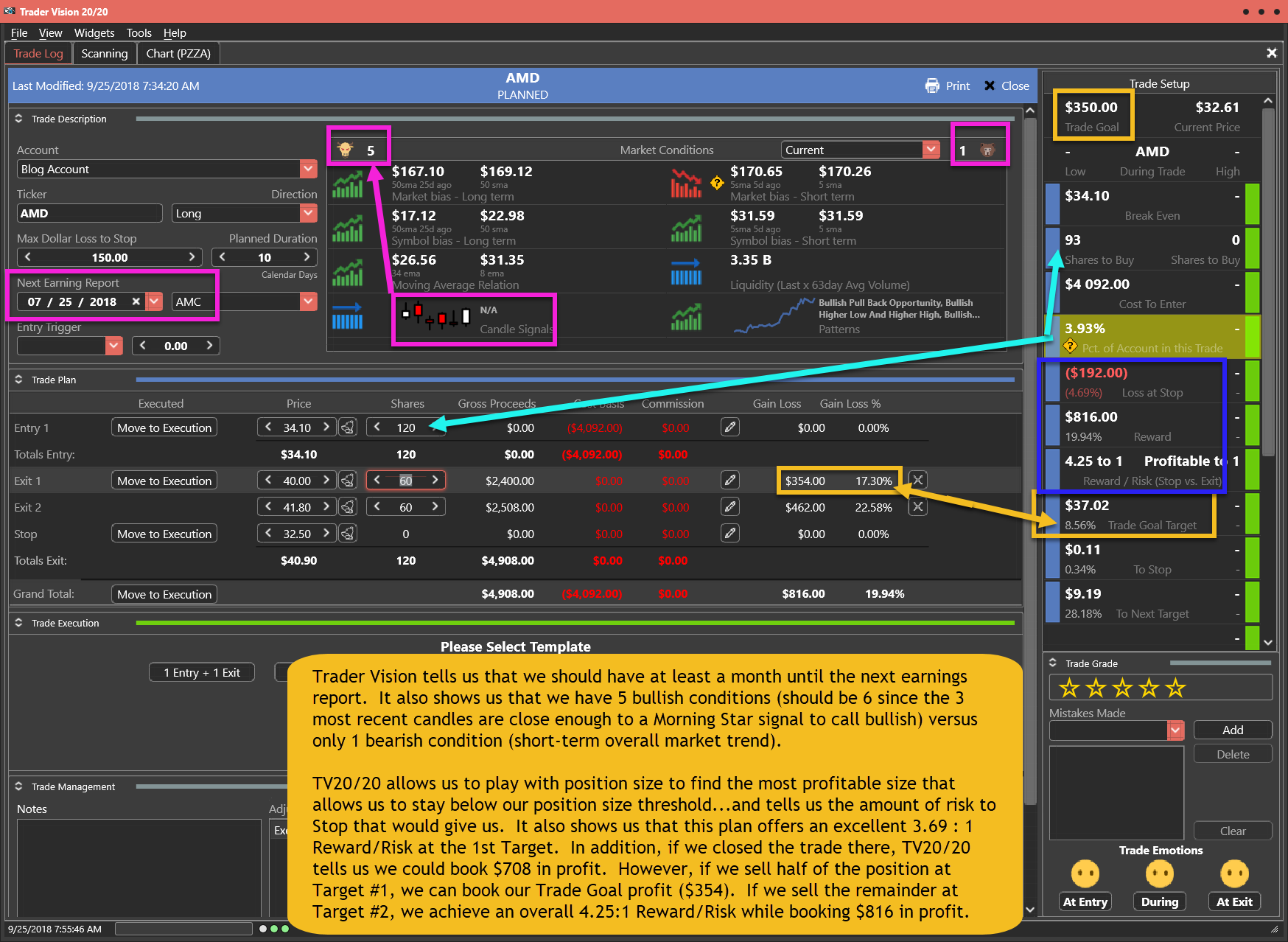The width and height of the screenshot is (1288, 942).
Task: Click Exit 1 Move to Execution button
Action: pyautogui.click(x=164, y=481)
